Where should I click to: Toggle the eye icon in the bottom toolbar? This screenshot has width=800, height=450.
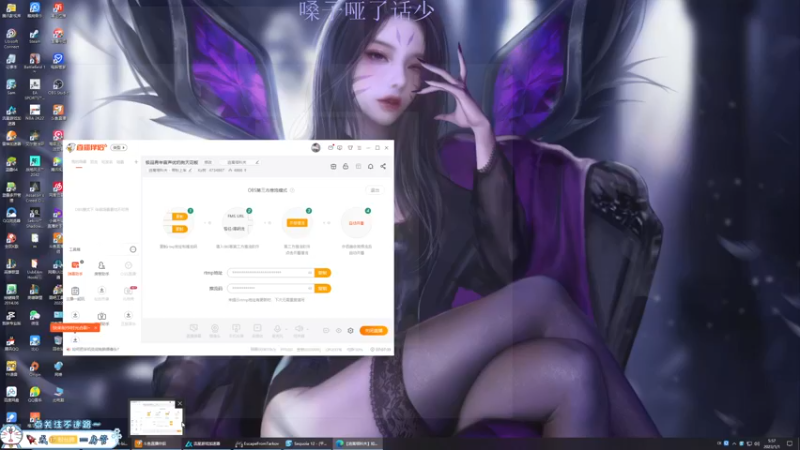point(338,331)
